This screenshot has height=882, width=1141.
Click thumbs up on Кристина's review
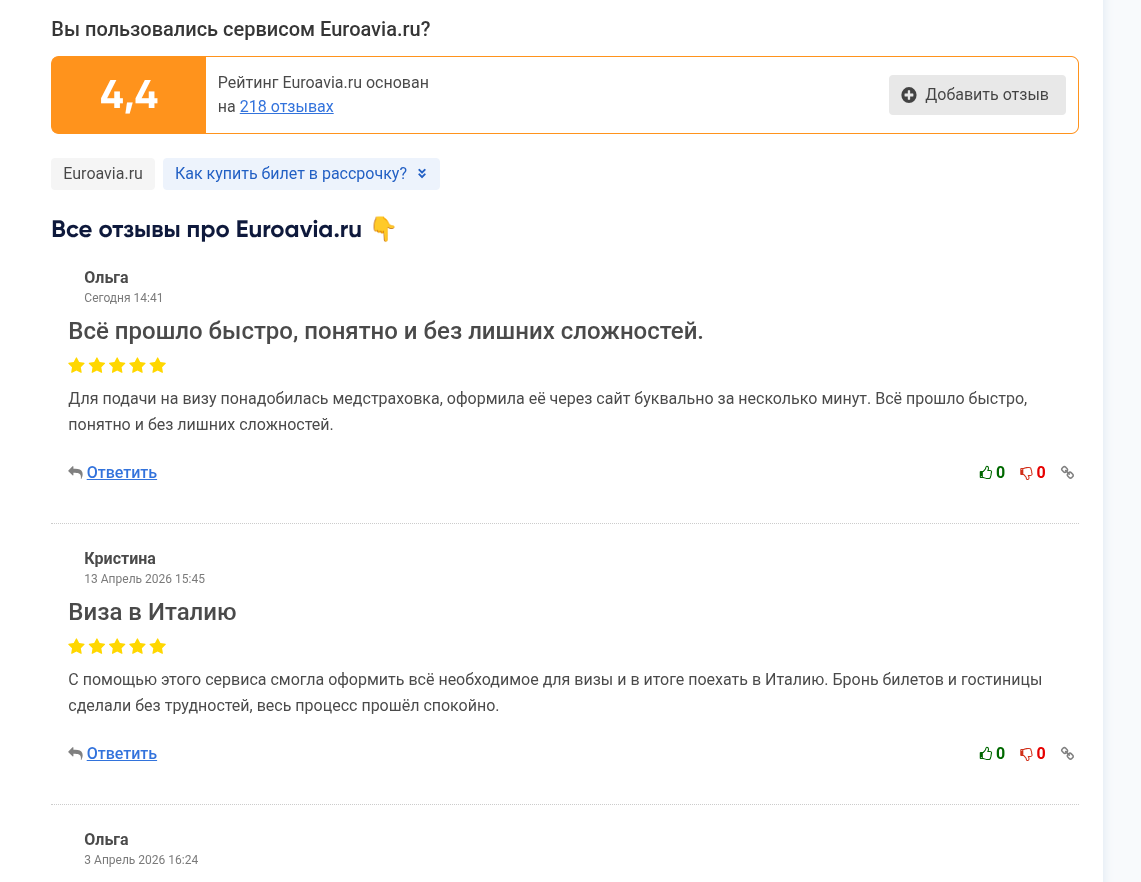click(986, 754)
